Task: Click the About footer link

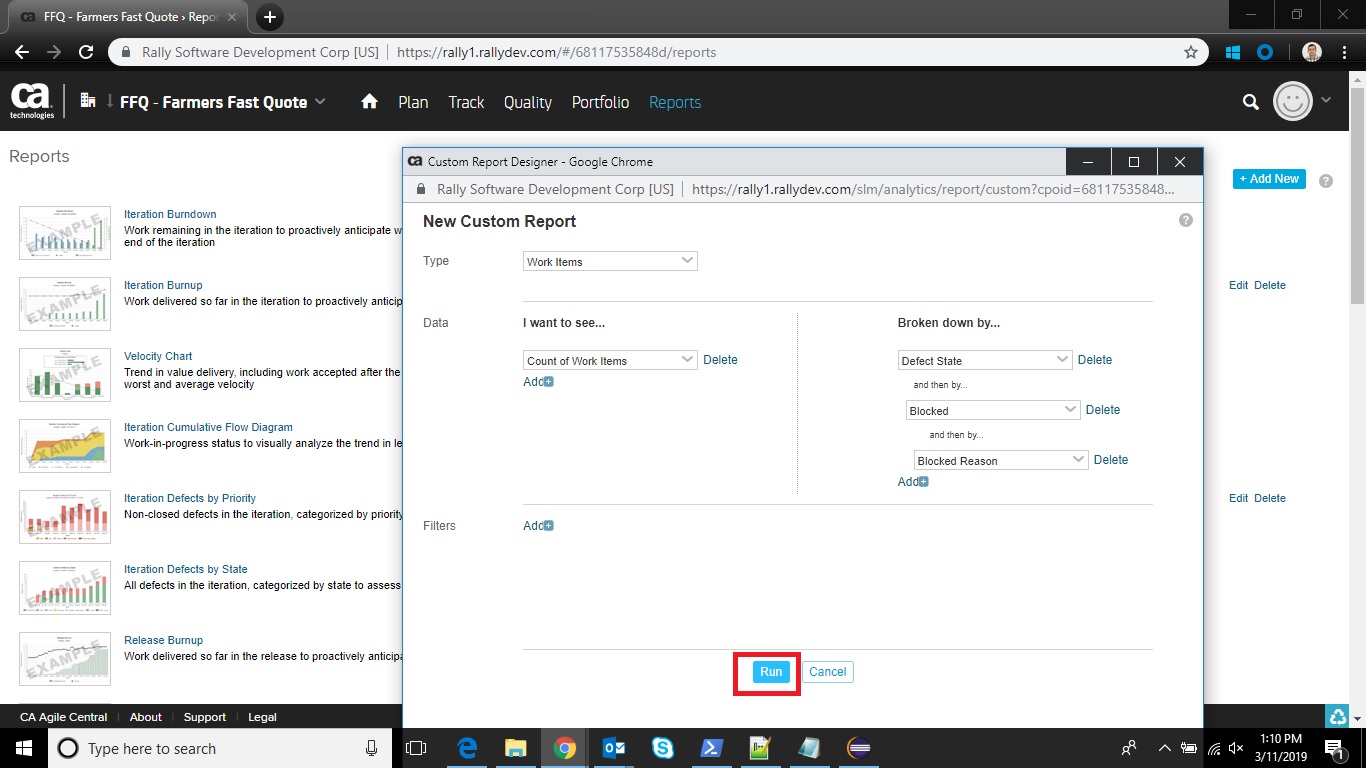Action: (x=145, y=717)
